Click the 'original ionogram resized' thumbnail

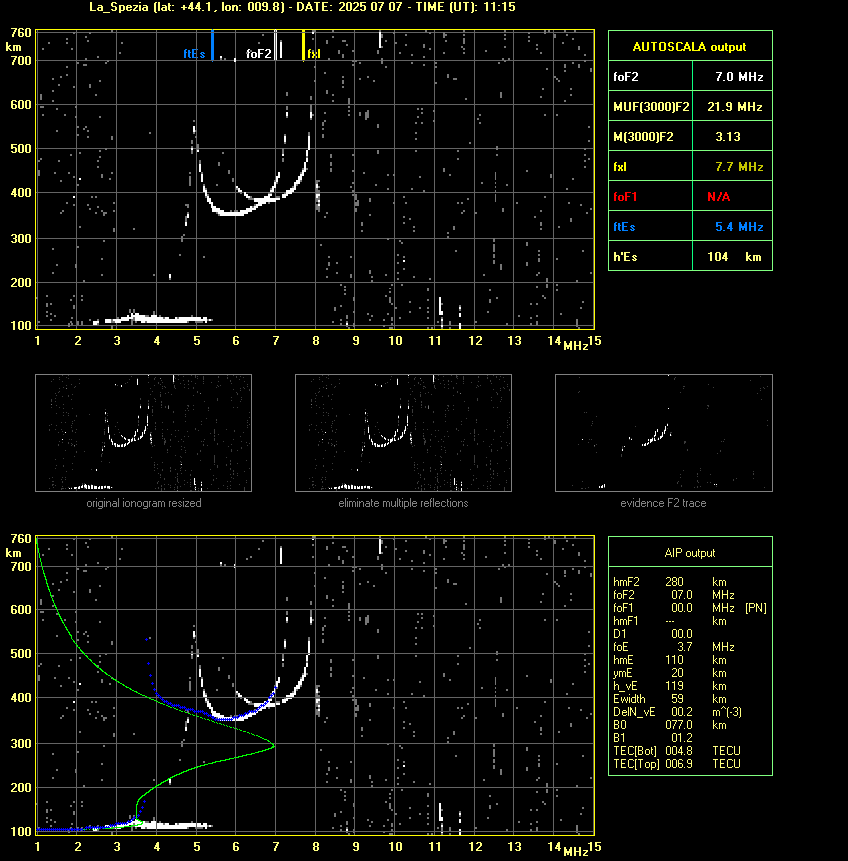143,433
